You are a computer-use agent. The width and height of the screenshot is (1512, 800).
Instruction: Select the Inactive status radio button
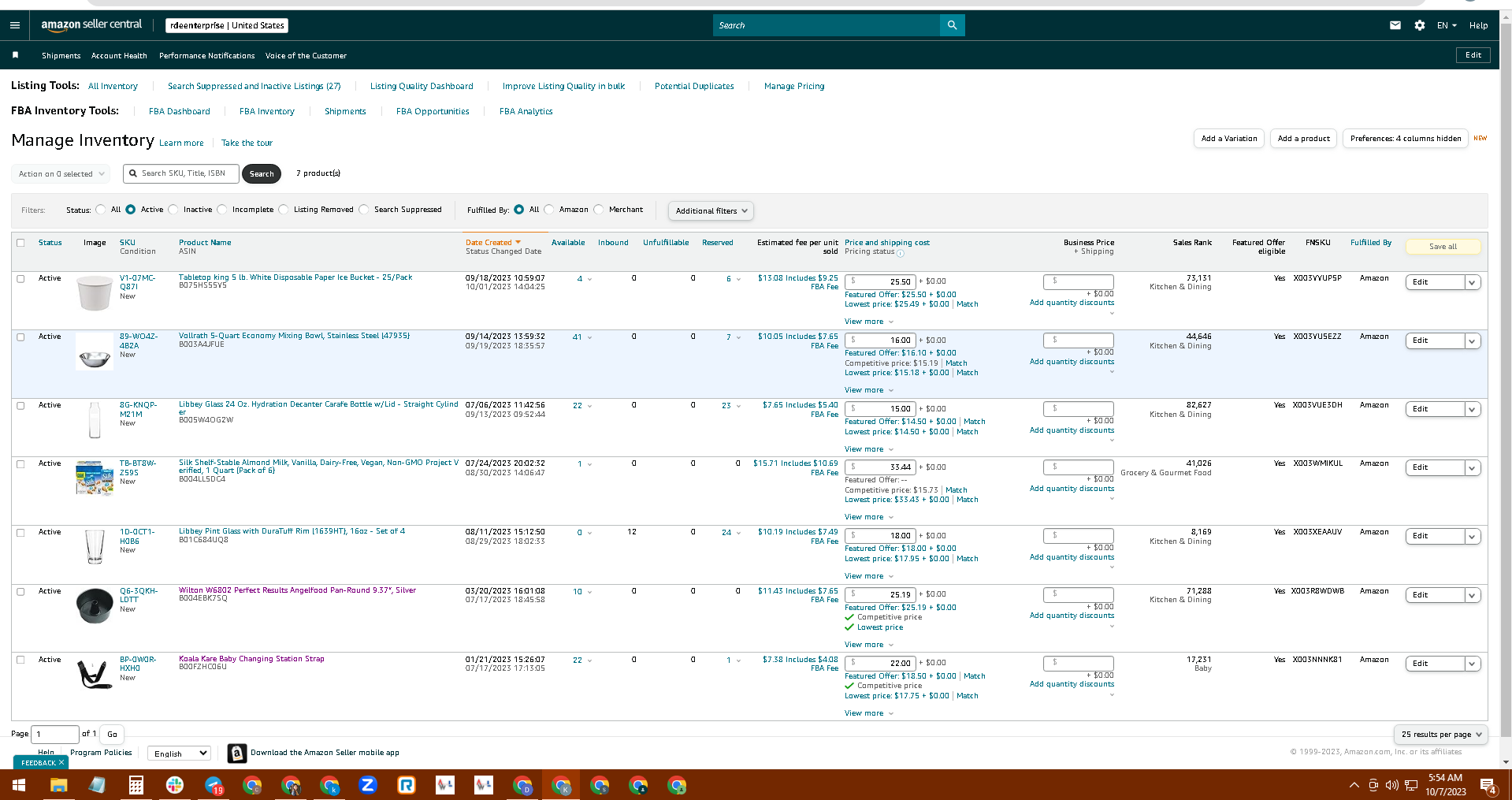(173, 210)
